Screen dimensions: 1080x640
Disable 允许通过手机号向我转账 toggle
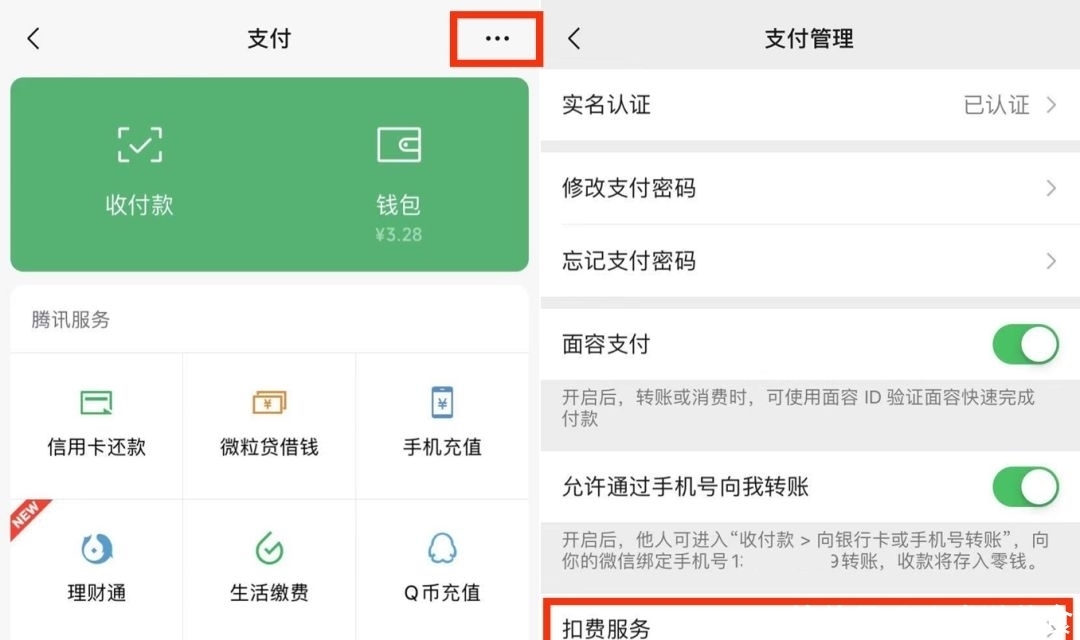[1025, 487]
